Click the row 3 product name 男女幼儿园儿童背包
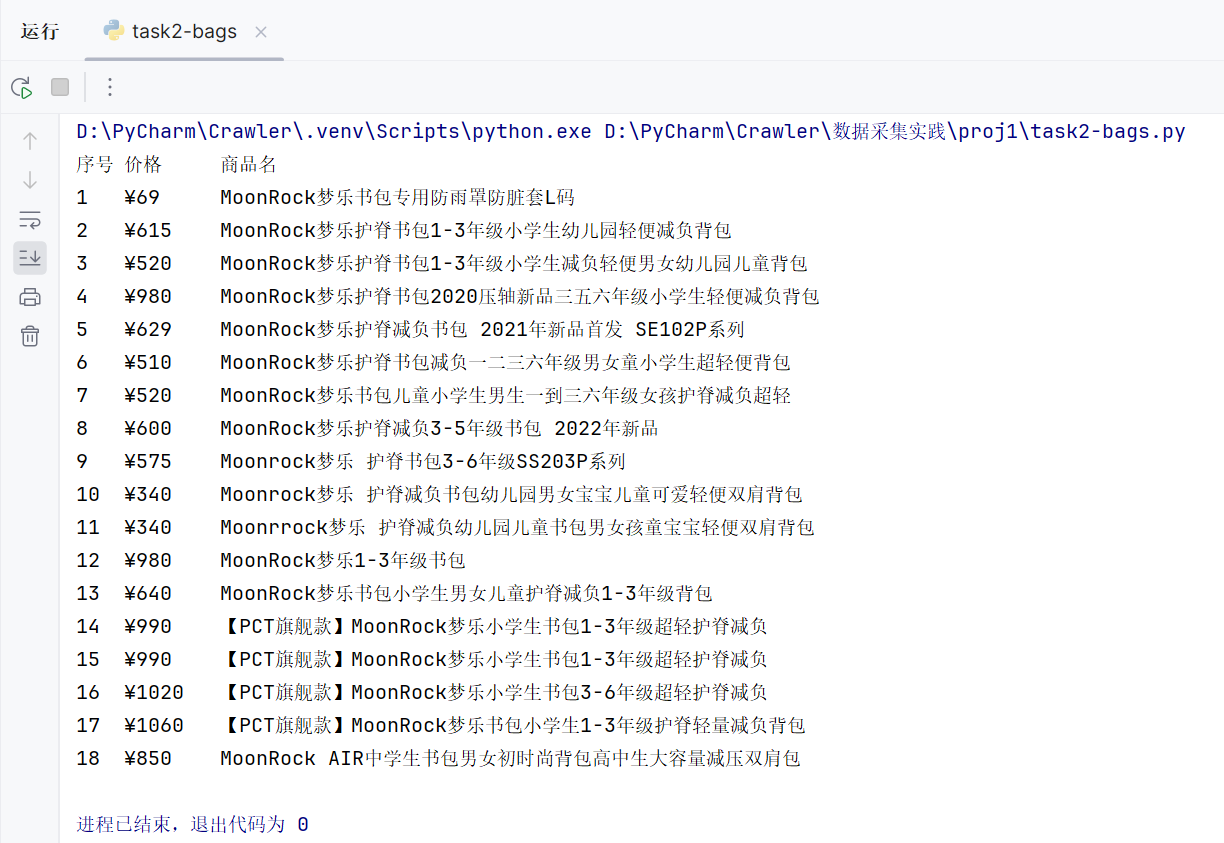 coord(514,263)
